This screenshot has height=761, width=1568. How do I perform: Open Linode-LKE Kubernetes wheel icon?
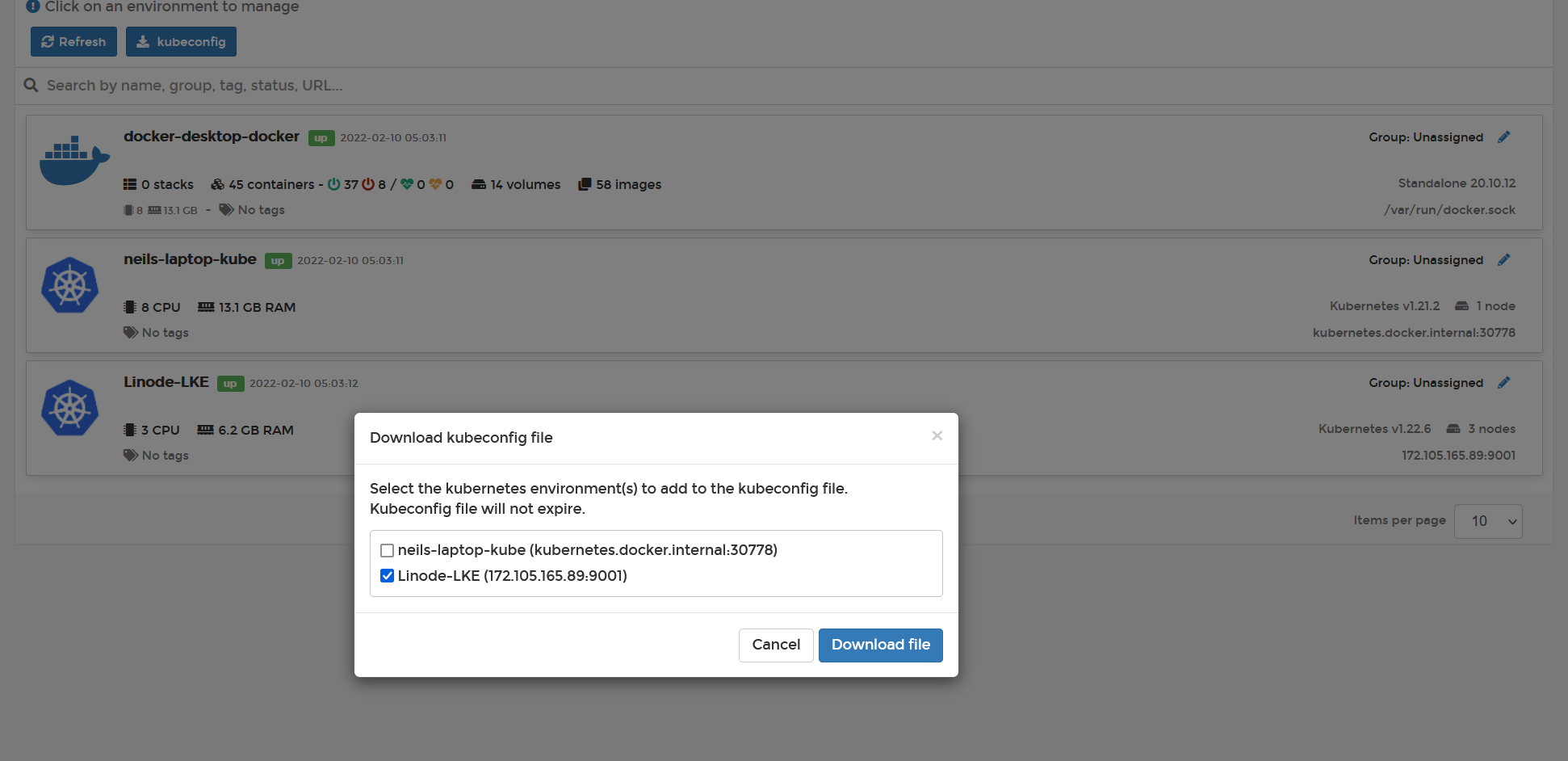(70, 408)
